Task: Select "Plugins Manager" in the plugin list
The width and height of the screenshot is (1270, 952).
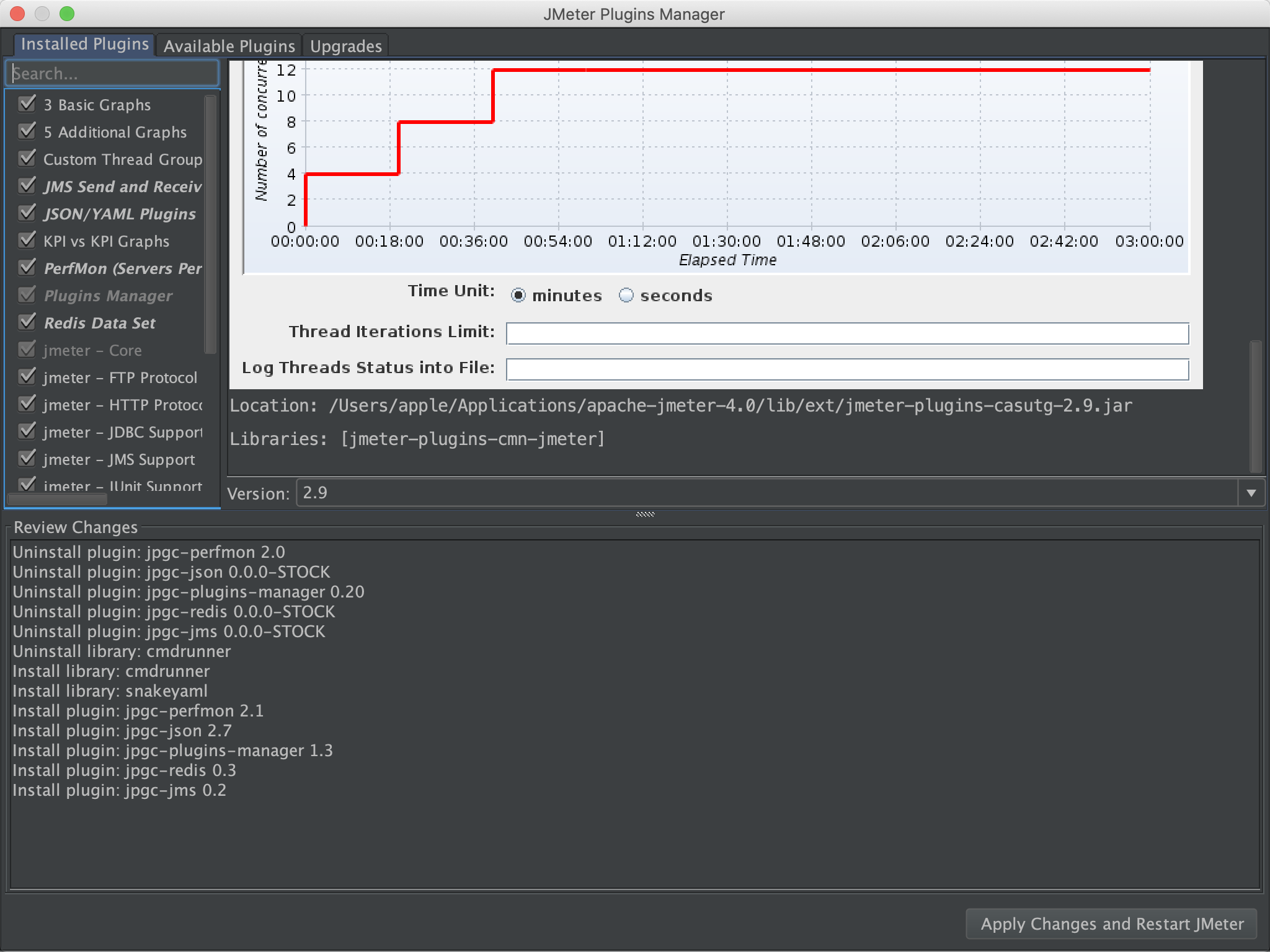Action: tap(108, 296)
